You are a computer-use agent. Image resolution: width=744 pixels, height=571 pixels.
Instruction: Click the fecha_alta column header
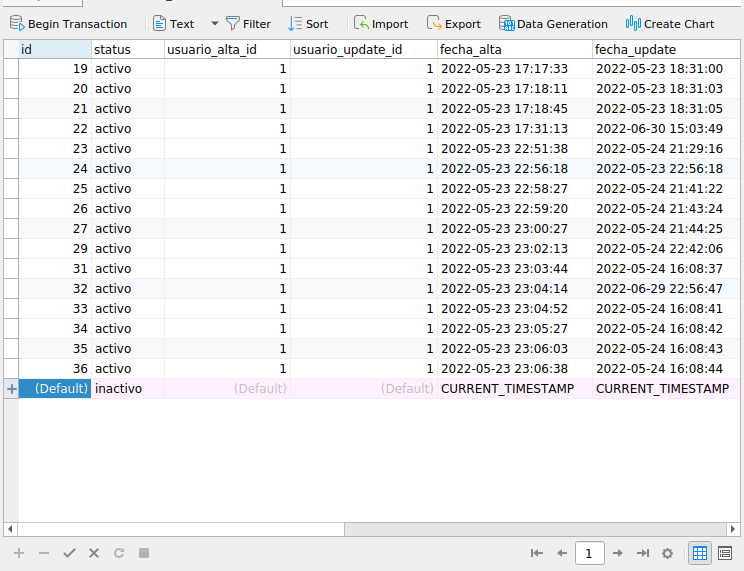coord(514,49)
